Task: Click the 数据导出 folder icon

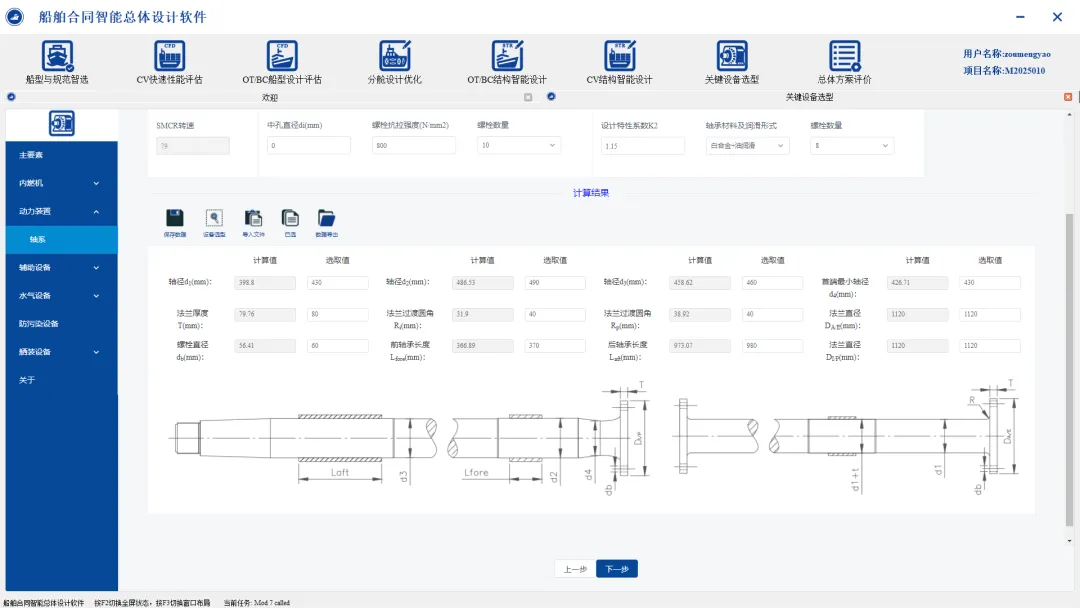Action: (x=326, y=218)
